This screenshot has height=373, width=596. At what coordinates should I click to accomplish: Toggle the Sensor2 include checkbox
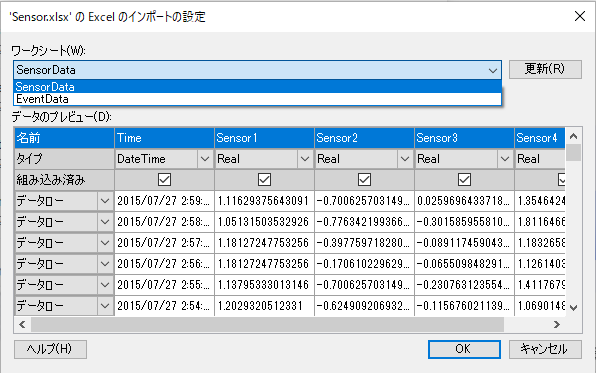(x=364, y=179)
